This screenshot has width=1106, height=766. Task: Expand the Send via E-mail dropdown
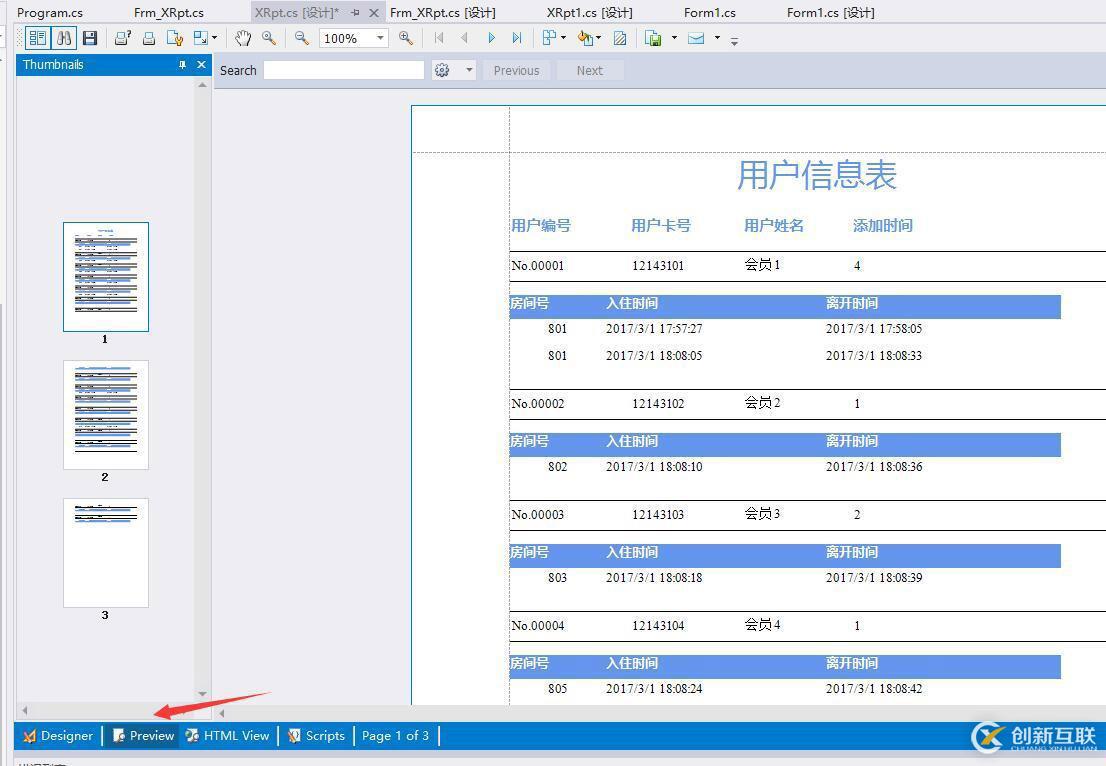tap(717, 38)
